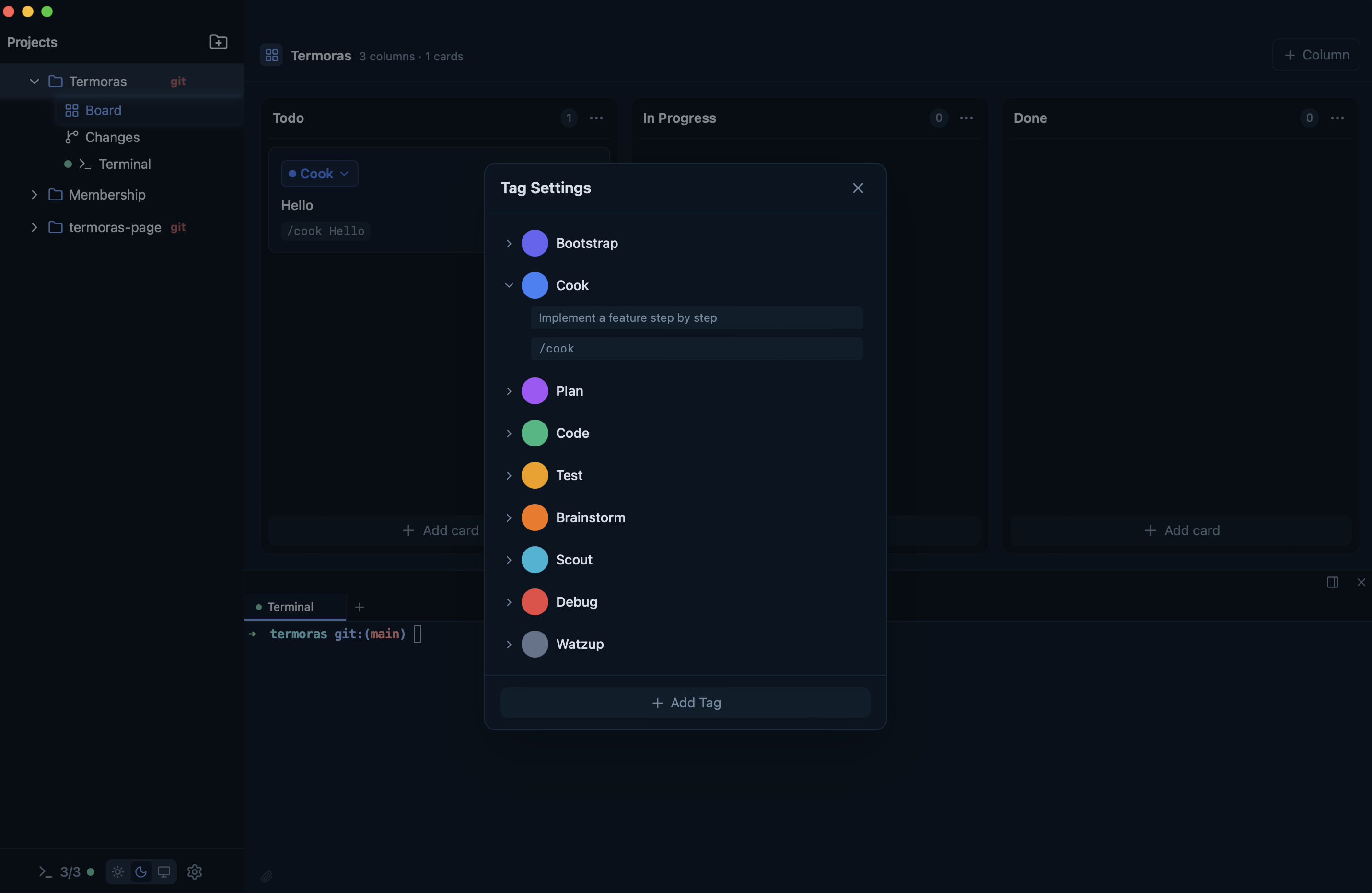Select the Terminal item under Termoras
The height and width of the screenshot is (893, 1372).
pyautogui.click(x=126, y=164)
